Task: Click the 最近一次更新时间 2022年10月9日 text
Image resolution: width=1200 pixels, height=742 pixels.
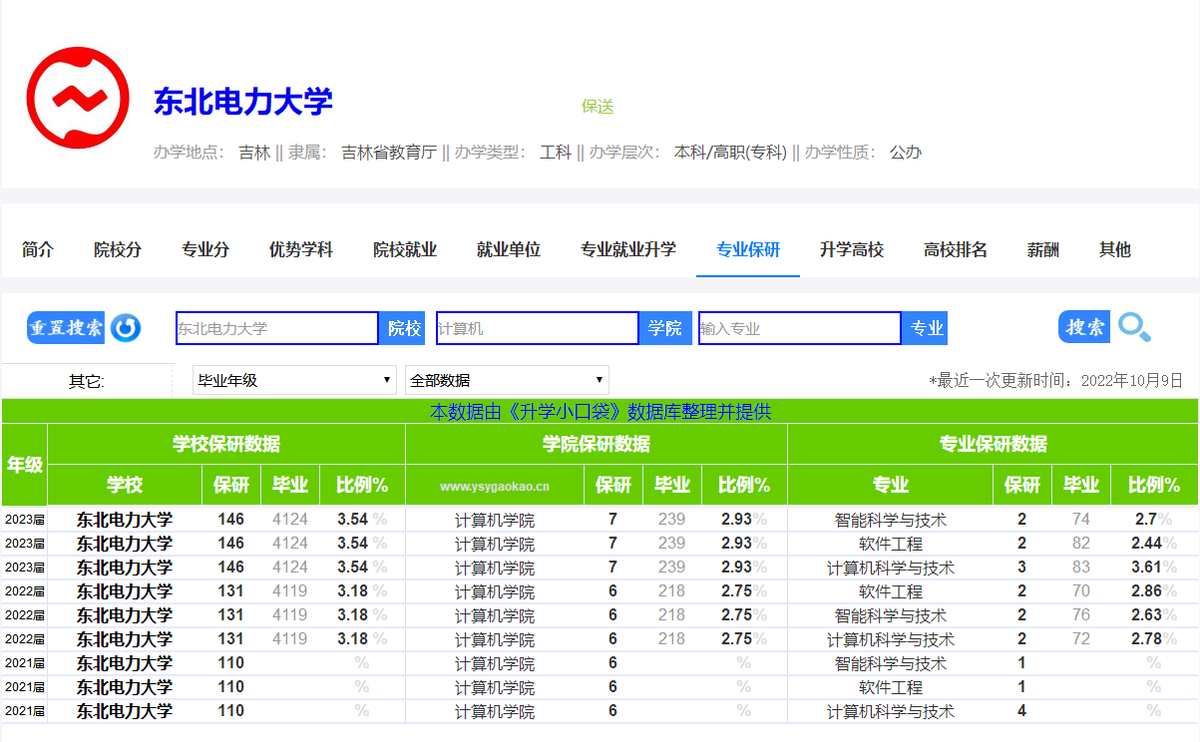Action: 1056,381
